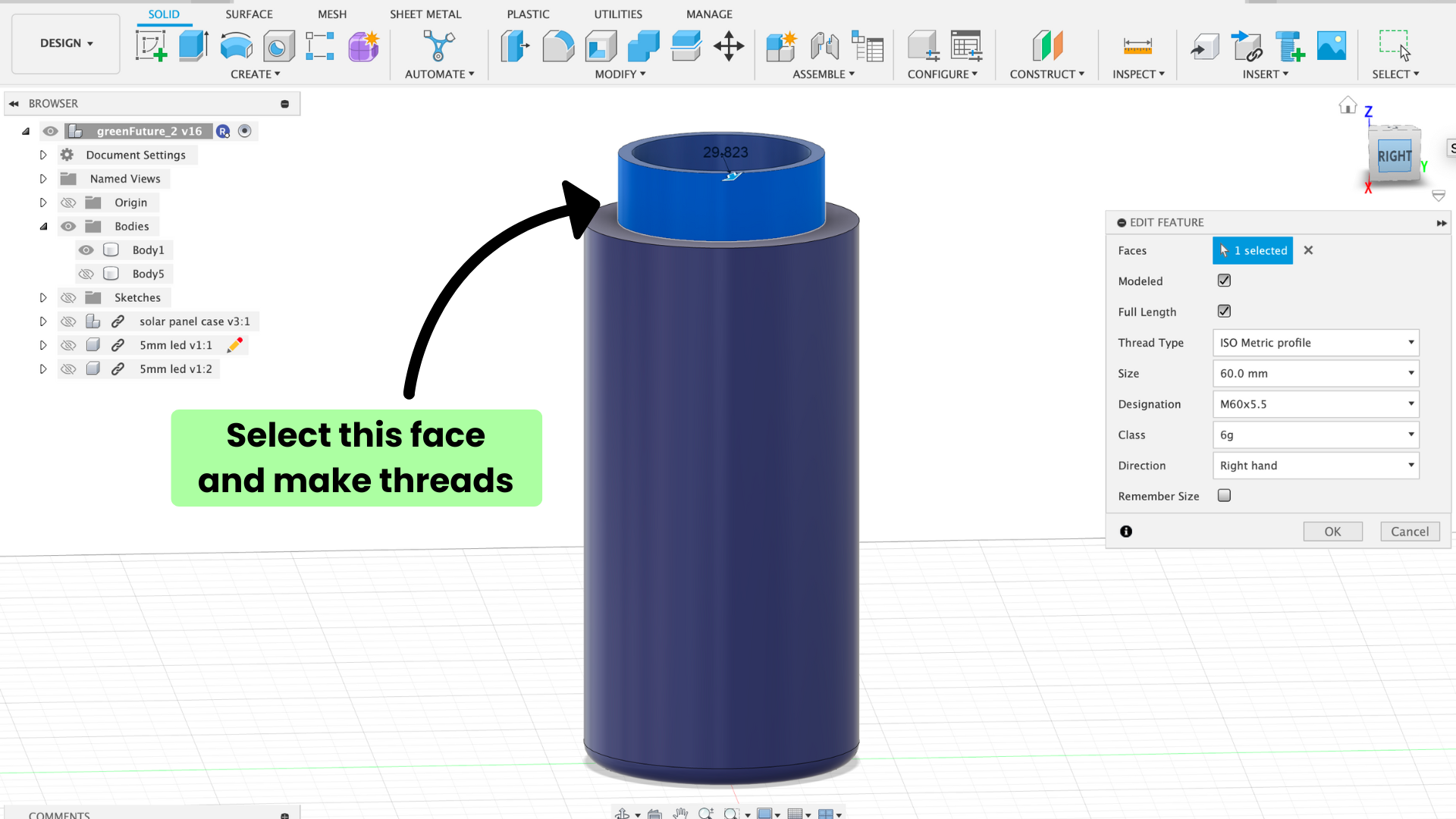Screen dimensions: 1456x819
Task: Uncheck the Full Length checkbox
Action: (1224, 311)
